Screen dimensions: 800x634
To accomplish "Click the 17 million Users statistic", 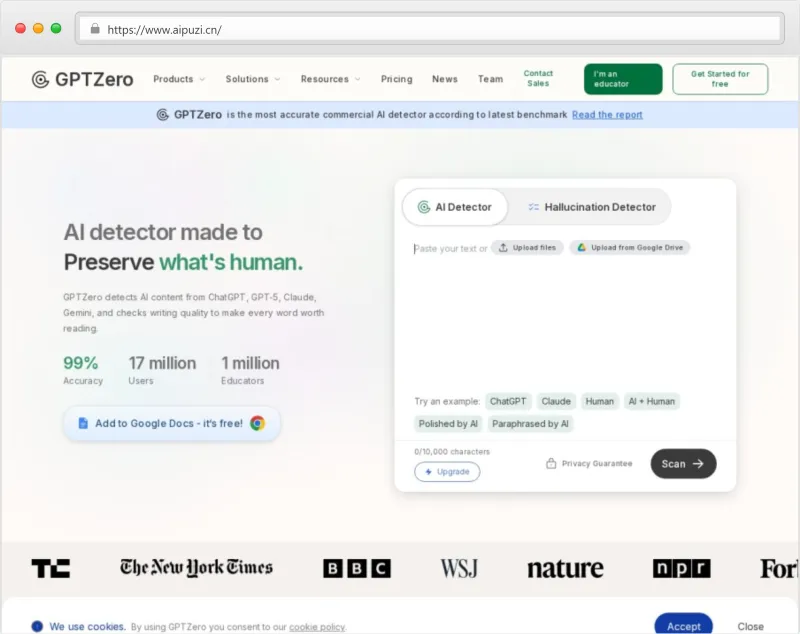I will [162, 370].
